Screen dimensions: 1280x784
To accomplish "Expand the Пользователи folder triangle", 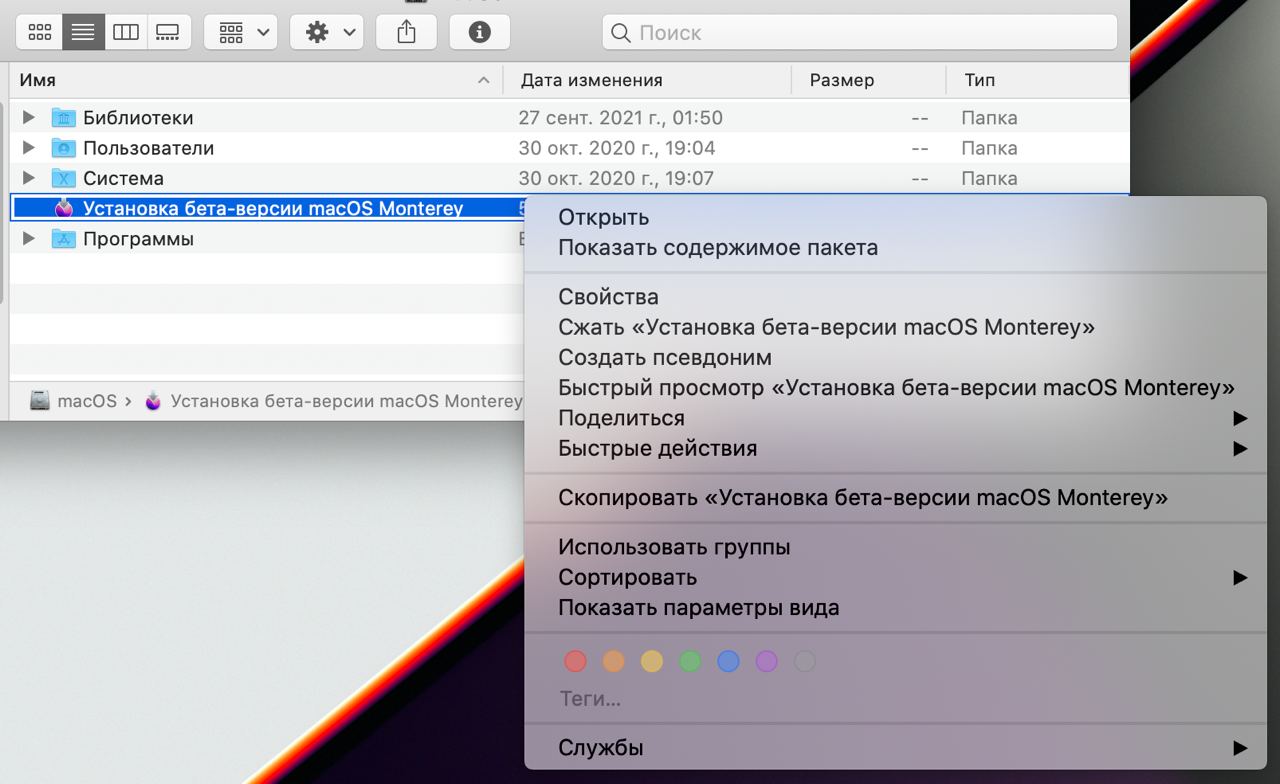I will point(29,148).
